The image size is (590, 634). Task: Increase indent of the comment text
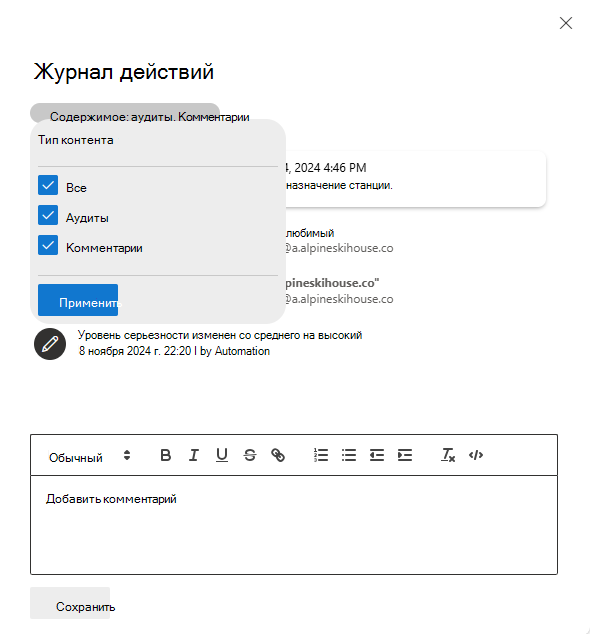pos(405,455)
